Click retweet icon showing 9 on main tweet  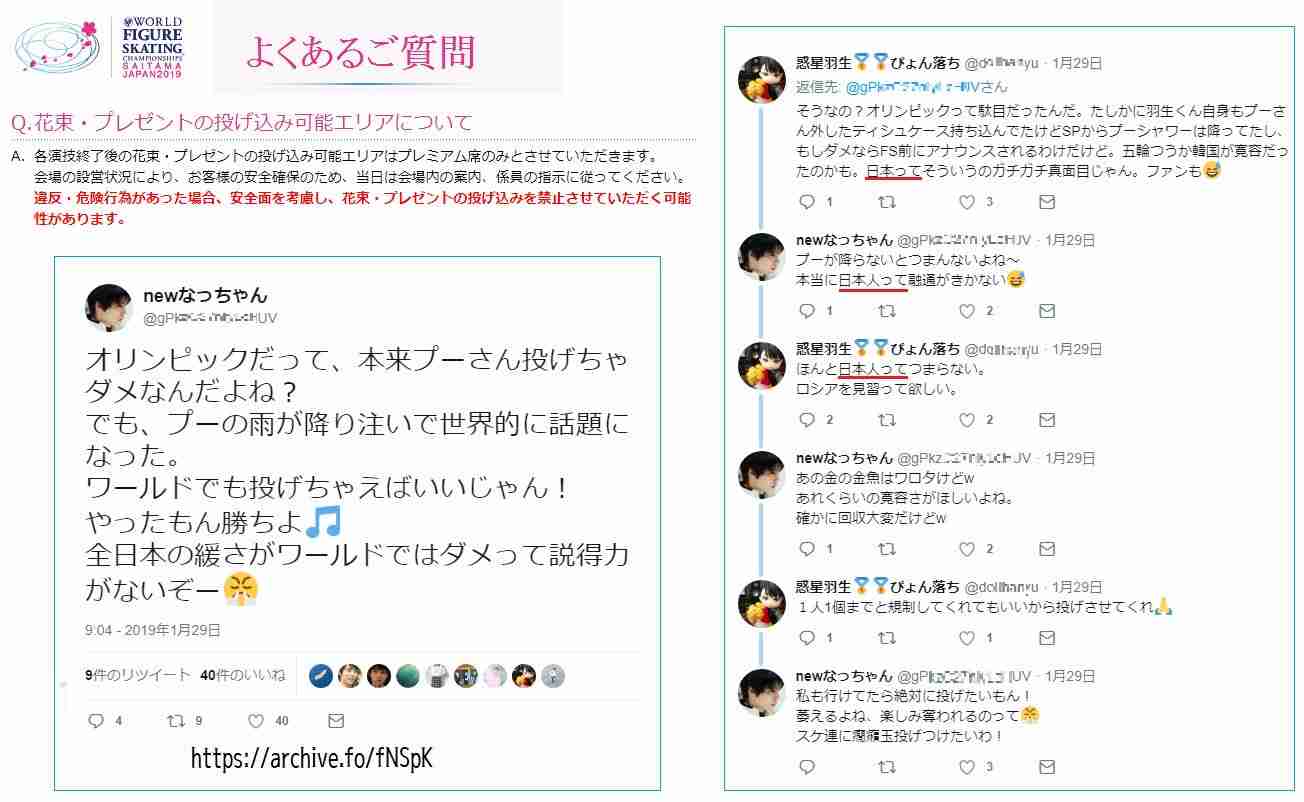tap(176, 721)
